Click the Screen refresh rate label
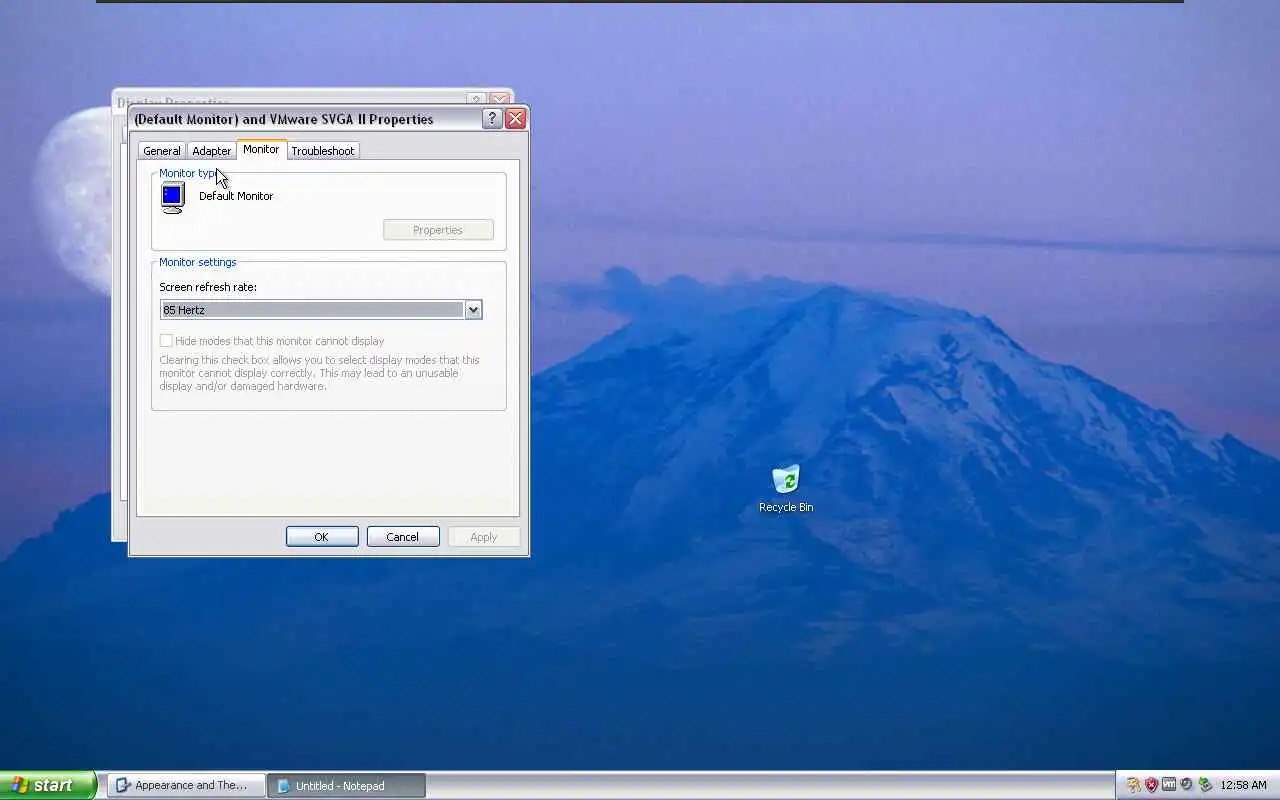 coord(208,287)
